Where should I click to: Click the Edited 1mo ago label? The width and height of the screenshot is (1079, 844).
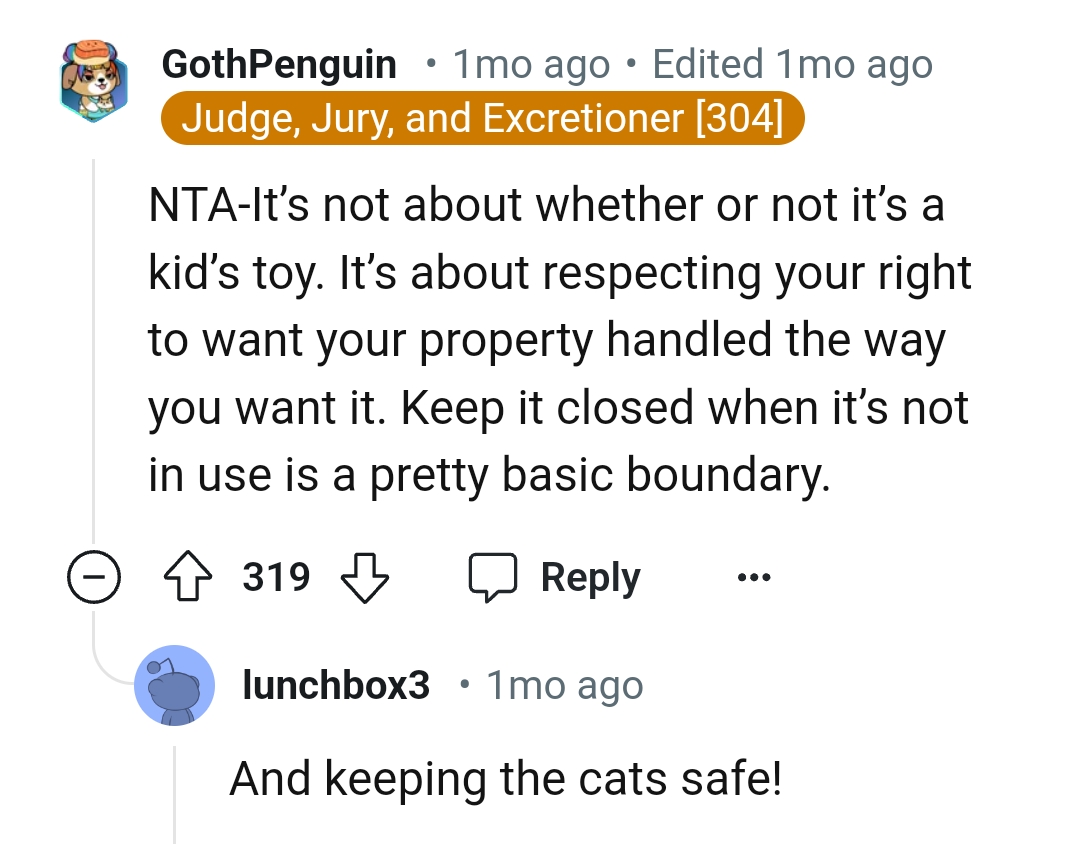pyautogui.click(x=791, y=65)
